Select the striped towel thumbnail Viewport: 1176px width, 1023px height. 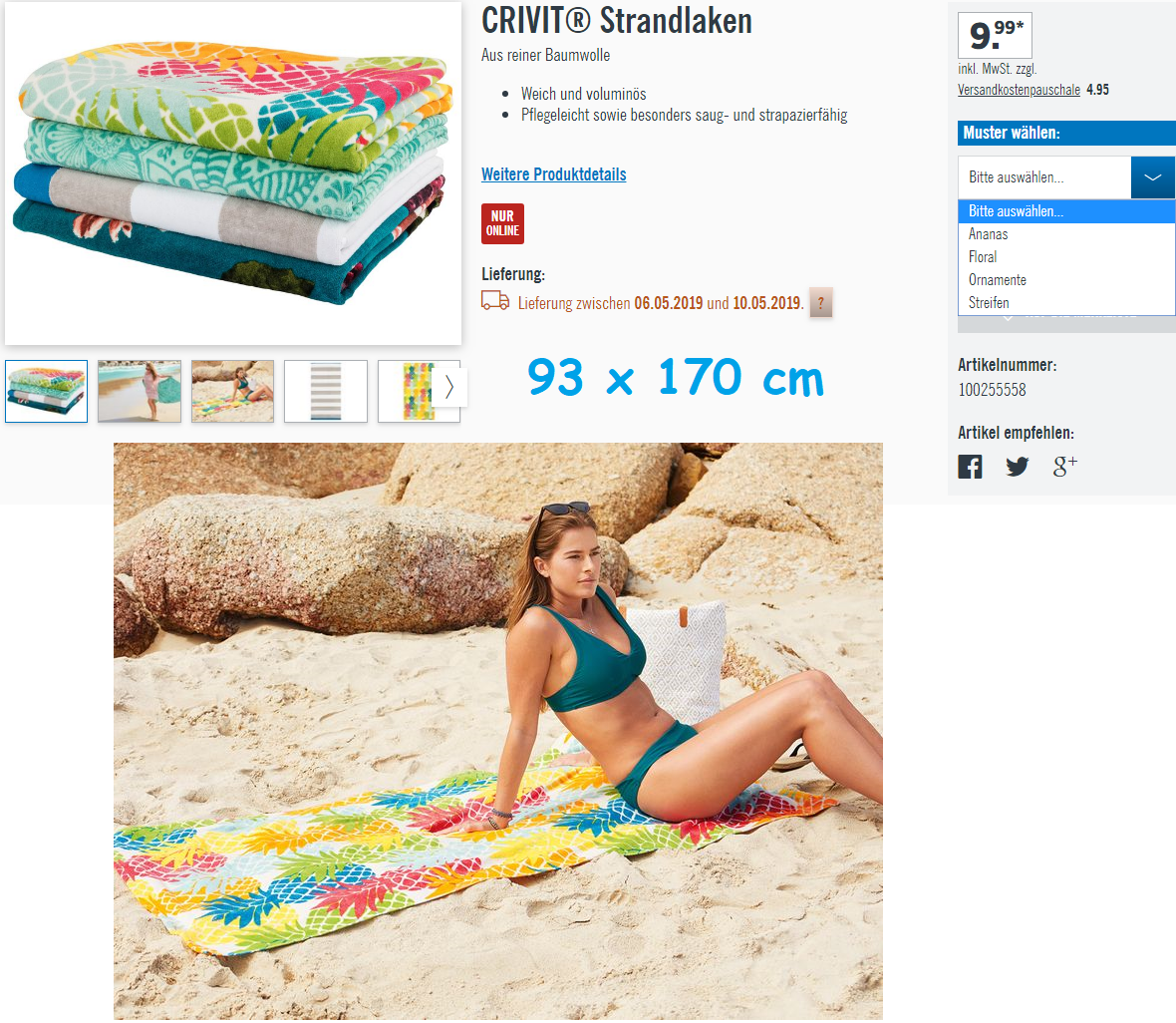(x=326, y=391)
